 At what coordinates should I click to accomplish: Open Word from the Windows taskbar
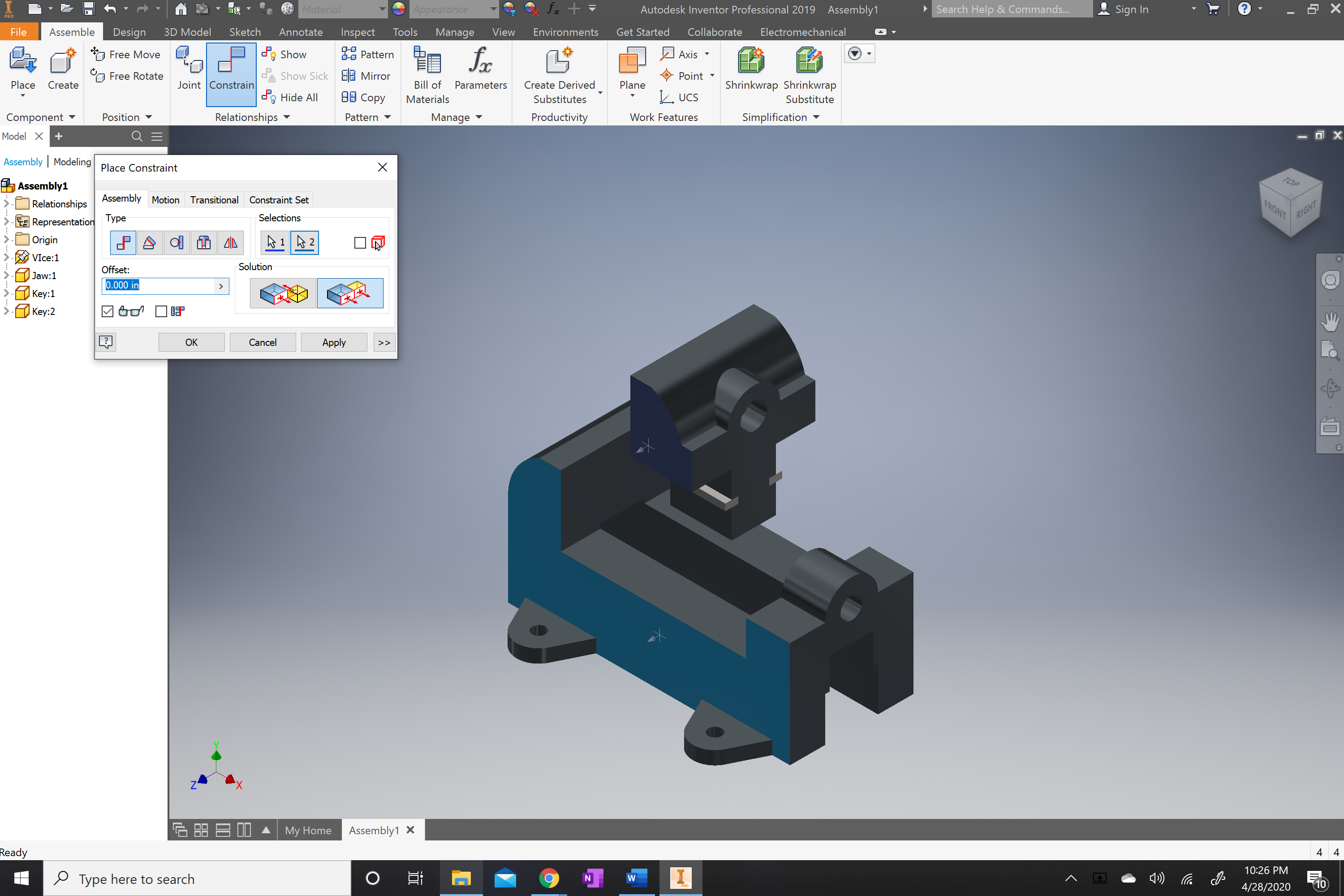coord(636,878)
